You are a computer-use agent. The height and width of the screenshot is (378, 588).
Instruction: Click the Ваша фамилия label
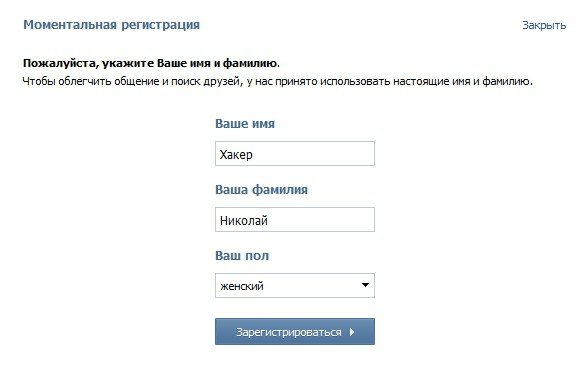tap(261, 190)
